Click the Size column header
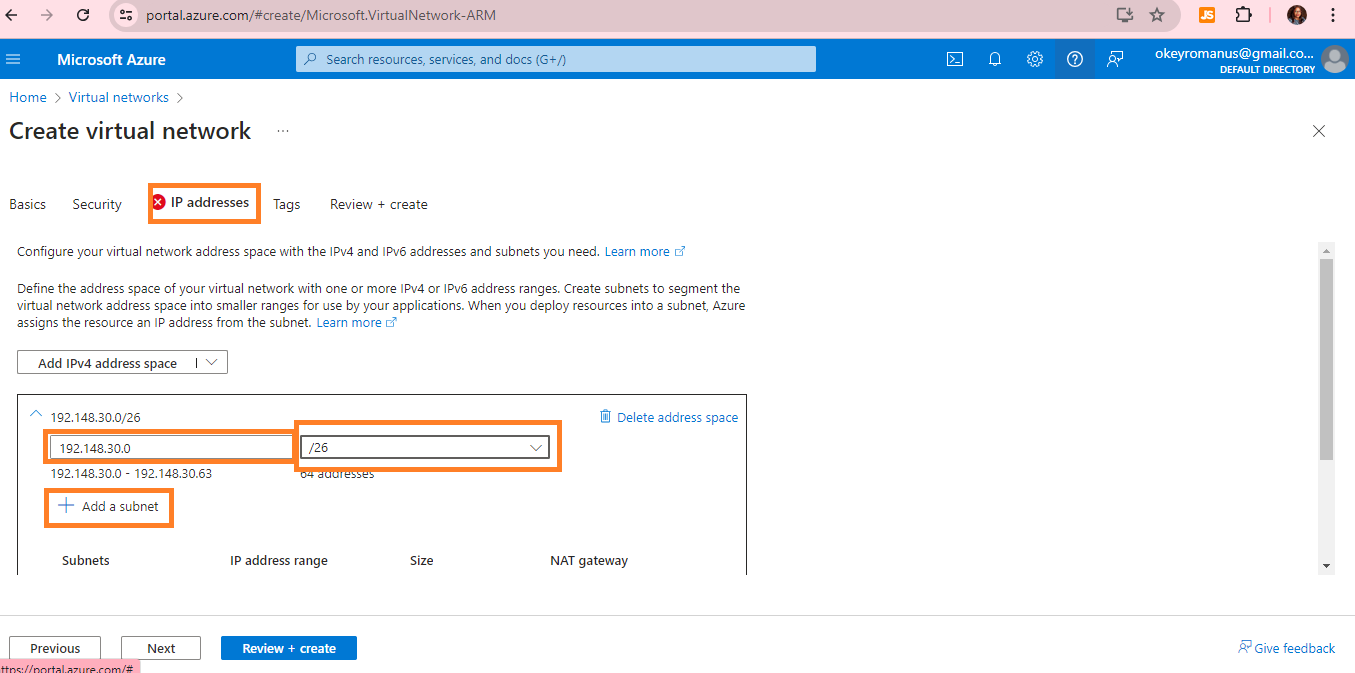The width and height of the screenshot is (1355, 673). point(422,560)
